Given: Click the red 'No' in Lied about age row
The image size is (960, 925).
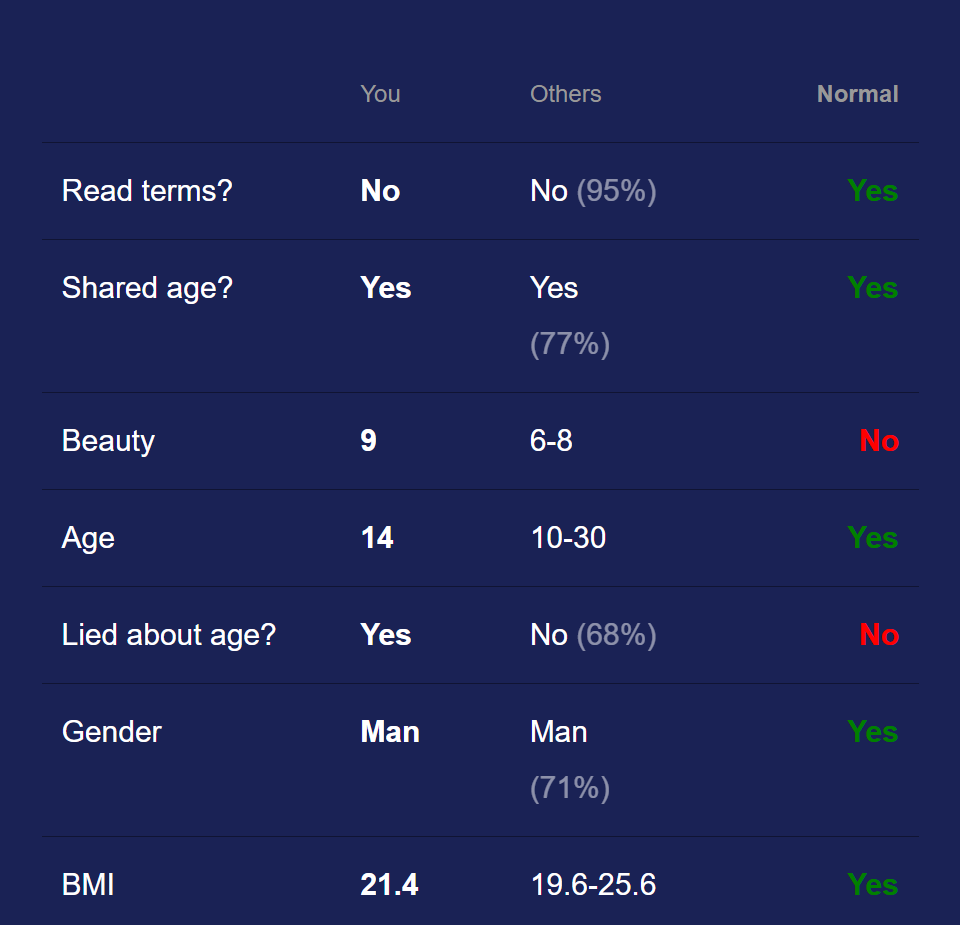Looking at the screenshot, I should click(879, 635).
